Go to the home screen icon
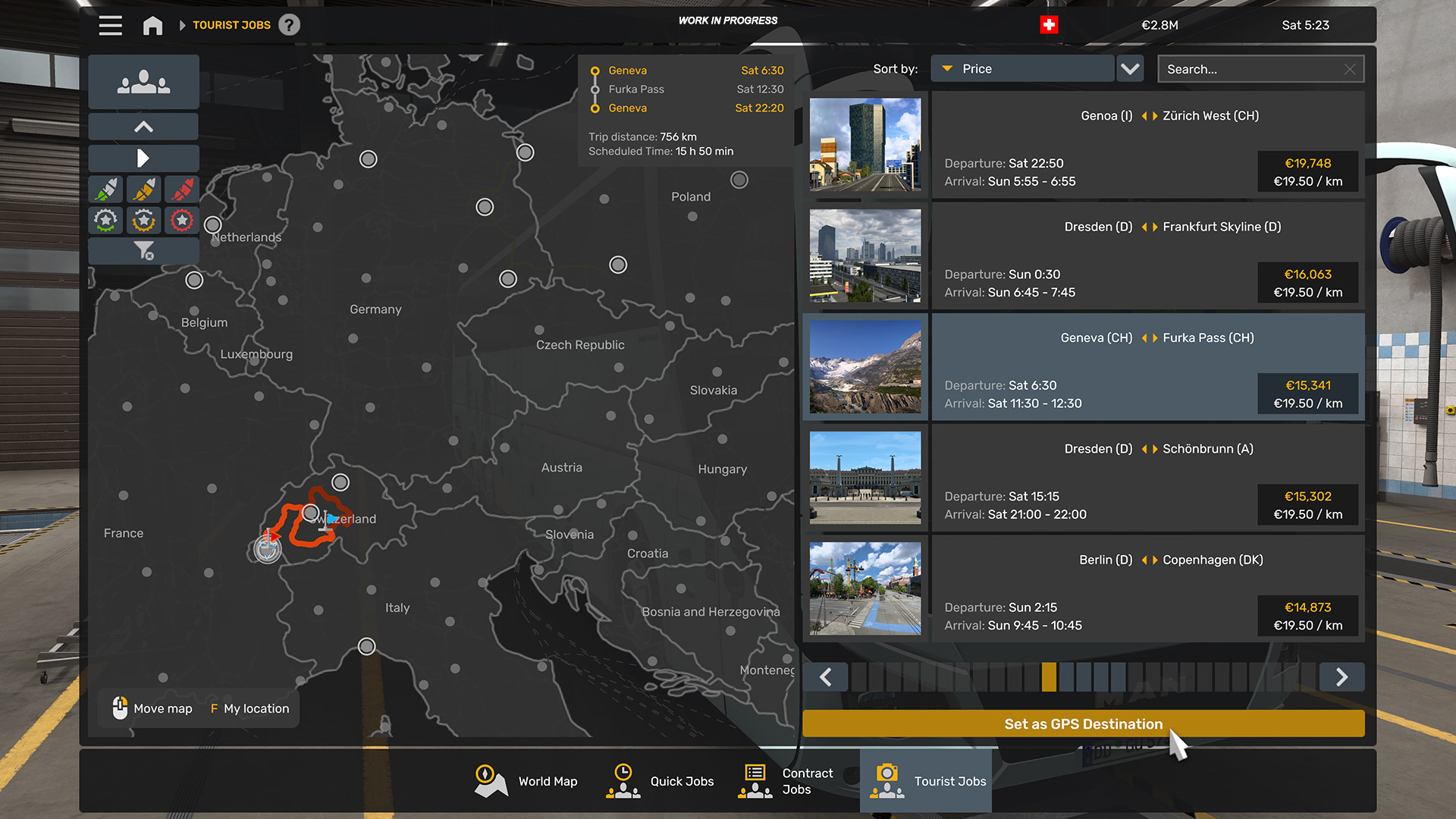The image size is (1456, 819). [x=152, y=25]
